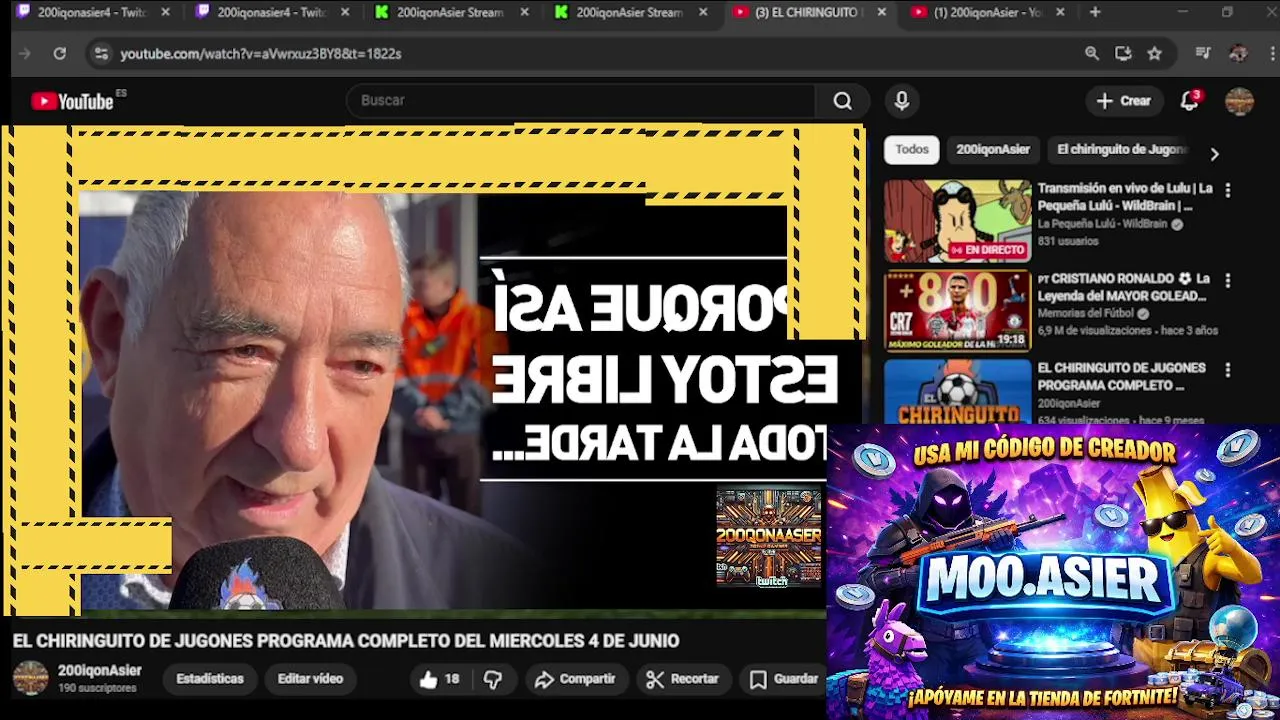Save the video with Guardar
This screenshot has width=1280, height=720.
pos(785,679)
